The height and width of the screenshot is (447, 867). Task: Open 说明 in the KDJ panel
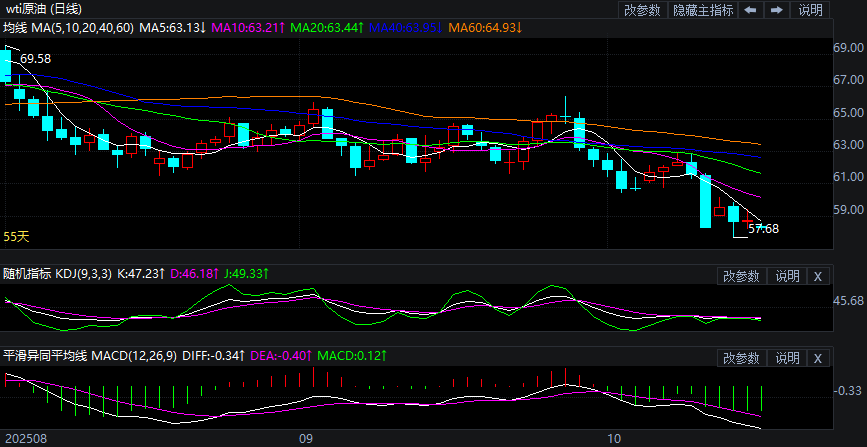coord(787,276)
